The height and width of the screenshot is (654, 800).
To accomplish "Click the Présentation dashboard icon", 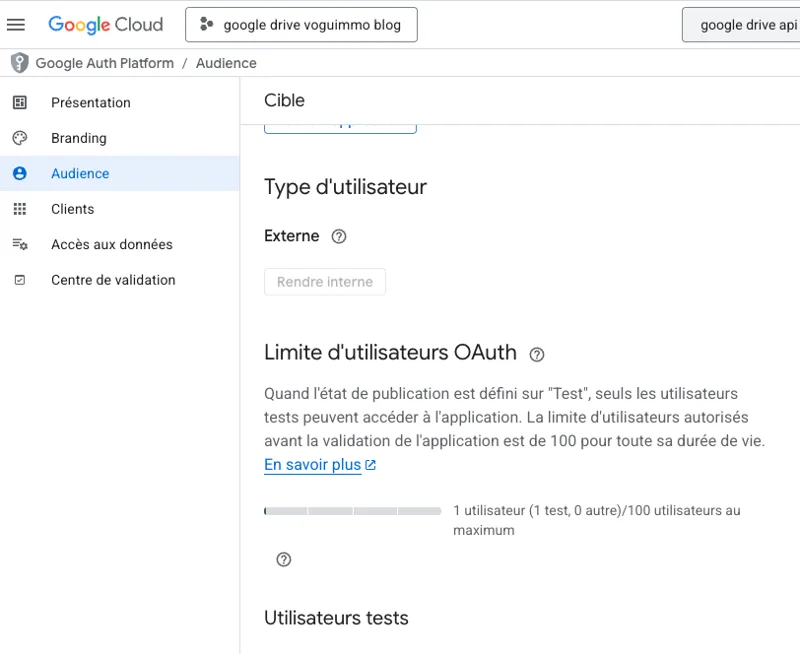I will point(20,103).
